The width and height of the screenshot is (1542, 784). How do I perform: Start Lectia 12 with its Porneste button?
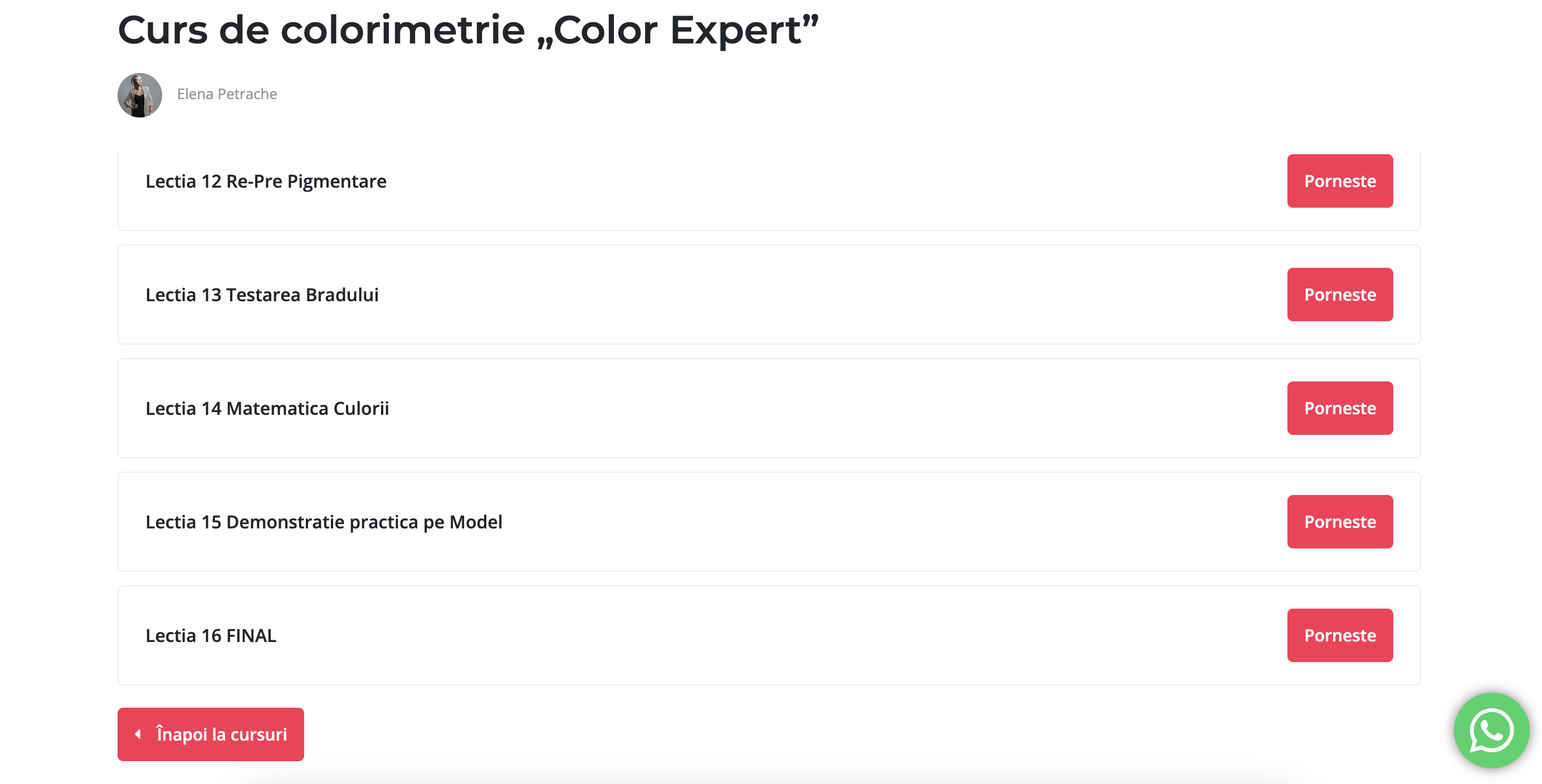[1339, 181]
